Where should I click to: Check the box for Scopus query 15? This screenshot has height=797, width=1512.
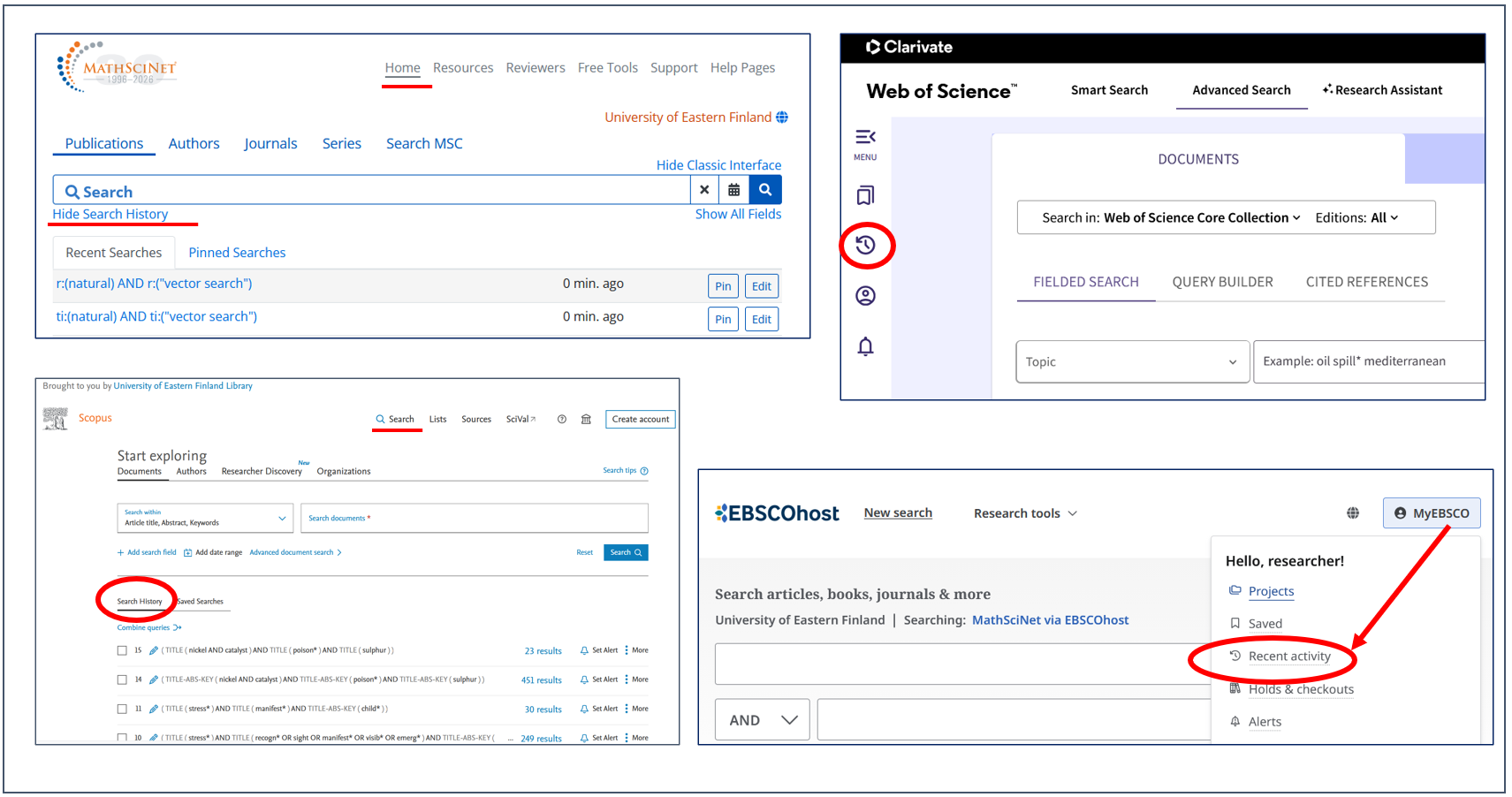coord(122,650)
